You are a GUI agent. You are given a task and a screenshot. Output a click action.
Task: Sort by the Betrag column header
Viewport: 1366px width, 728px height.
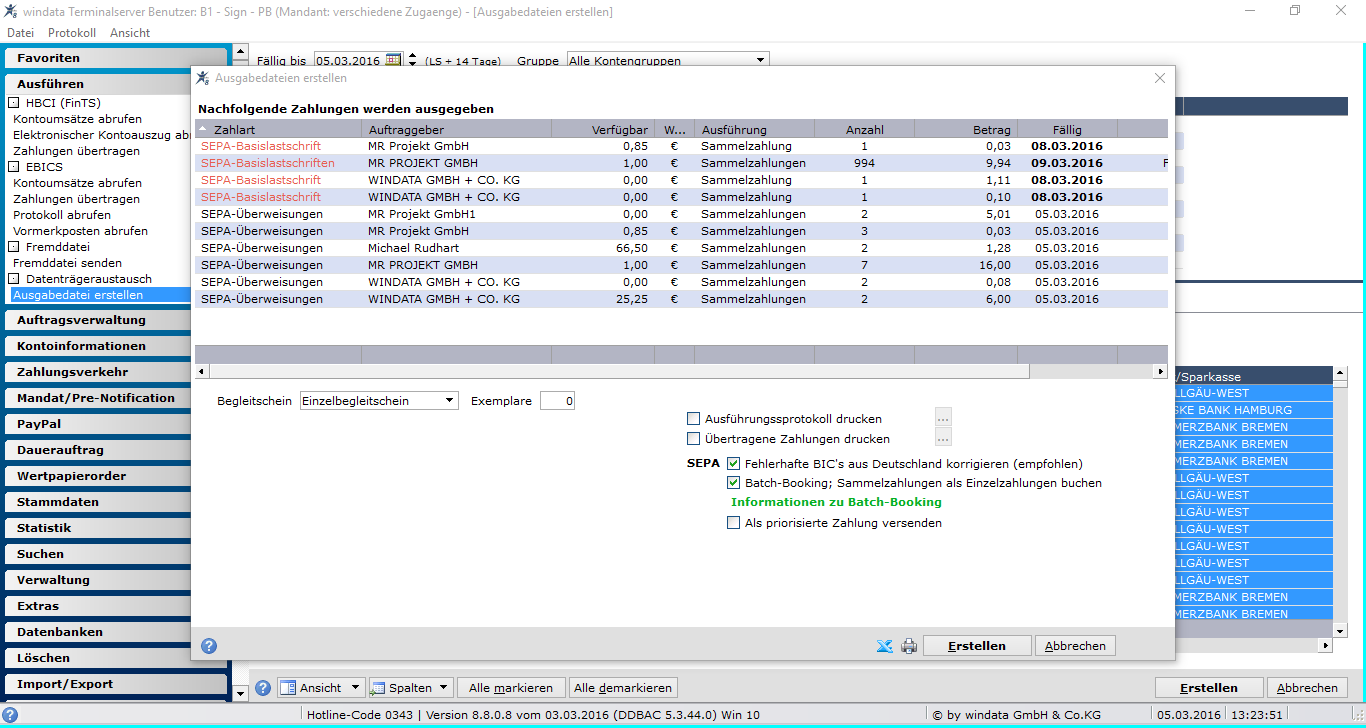point(966,129)
